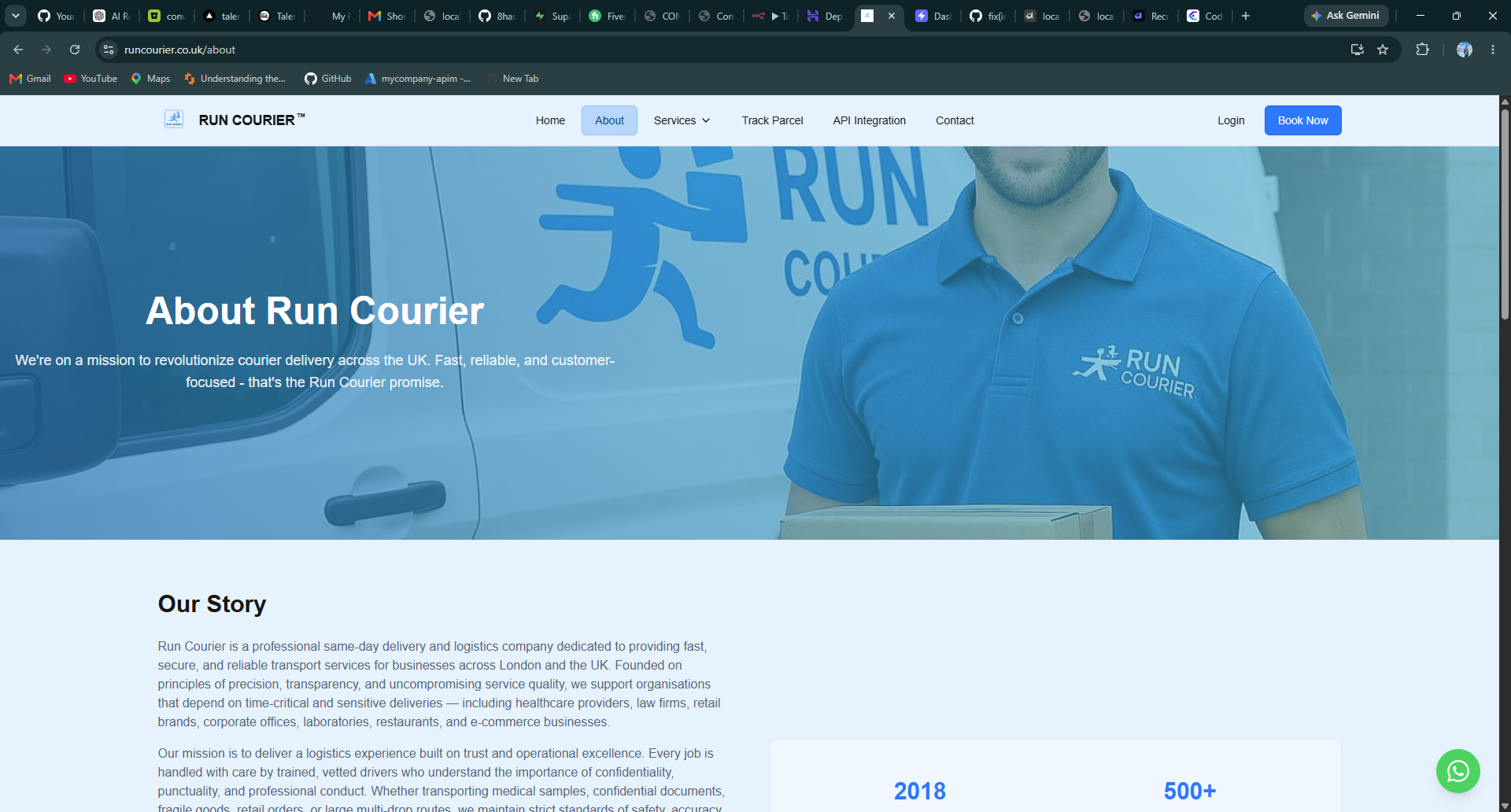Go back with the browser back arrow
The width and height of the screenshot is (1511, 812).
click(x=18, y=50)
